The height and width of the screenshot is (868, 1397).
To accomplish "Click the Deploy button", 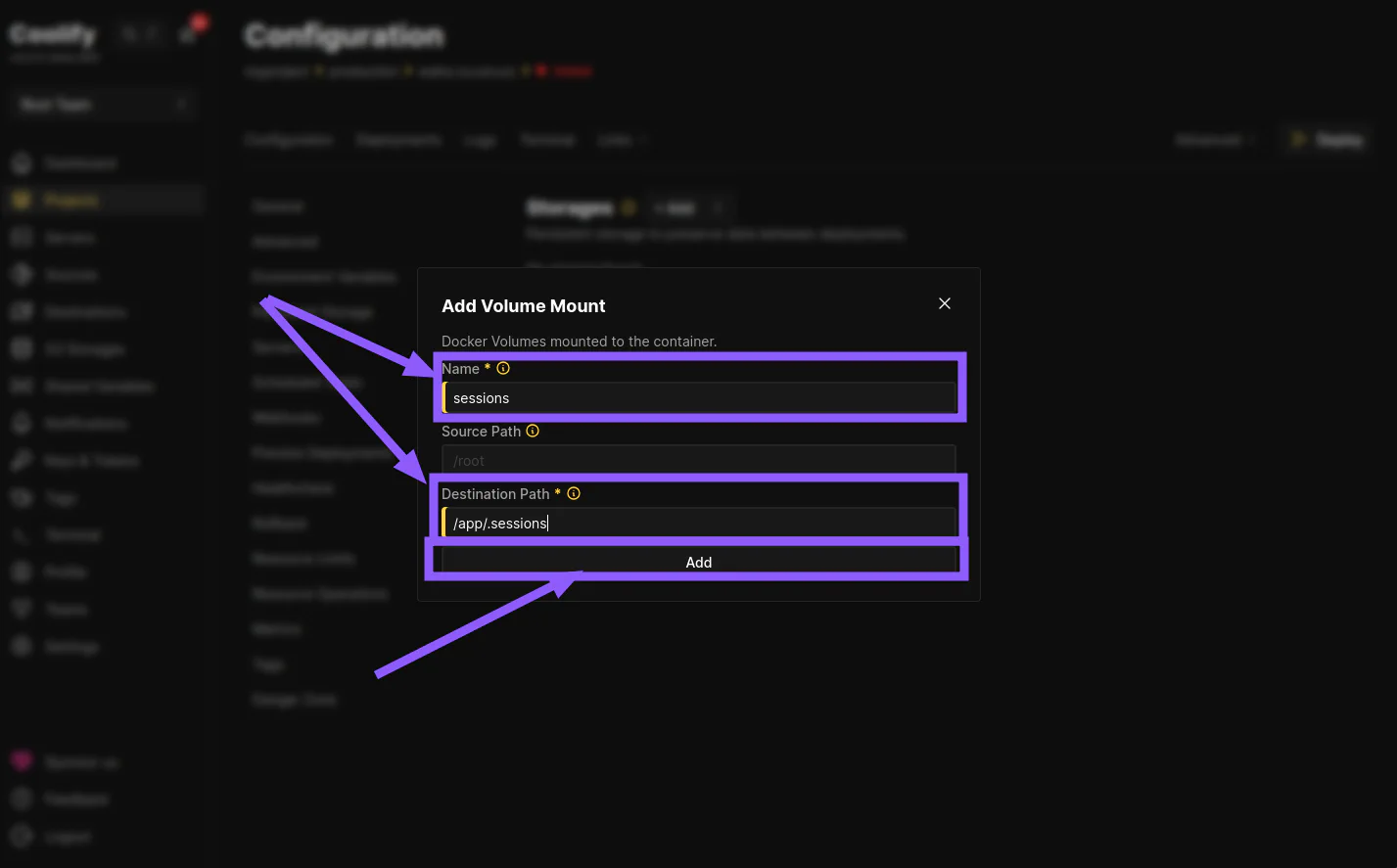I will (1327, 140).
